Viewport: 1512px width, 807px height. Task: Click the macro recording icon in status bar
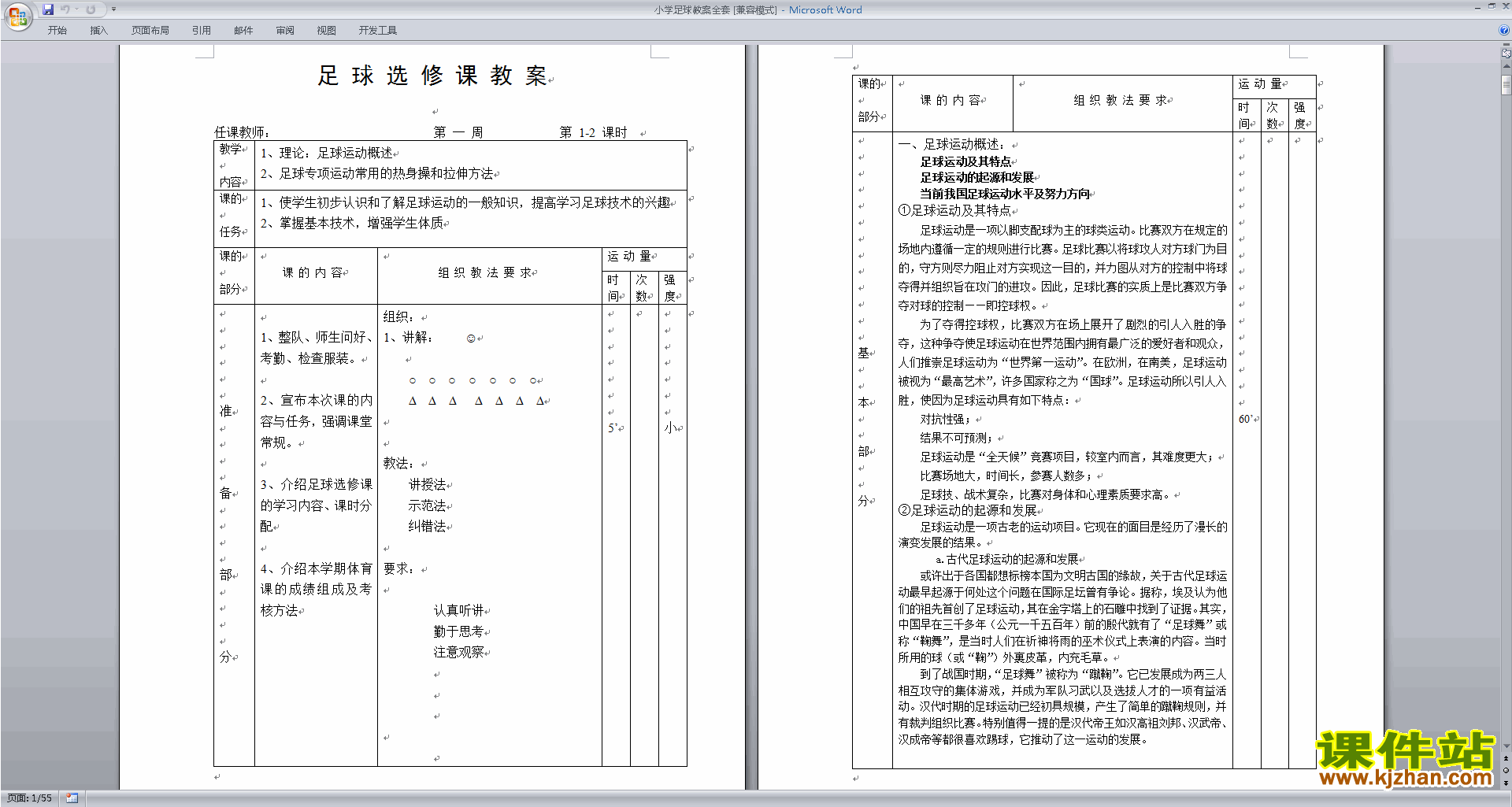(72, 798)
